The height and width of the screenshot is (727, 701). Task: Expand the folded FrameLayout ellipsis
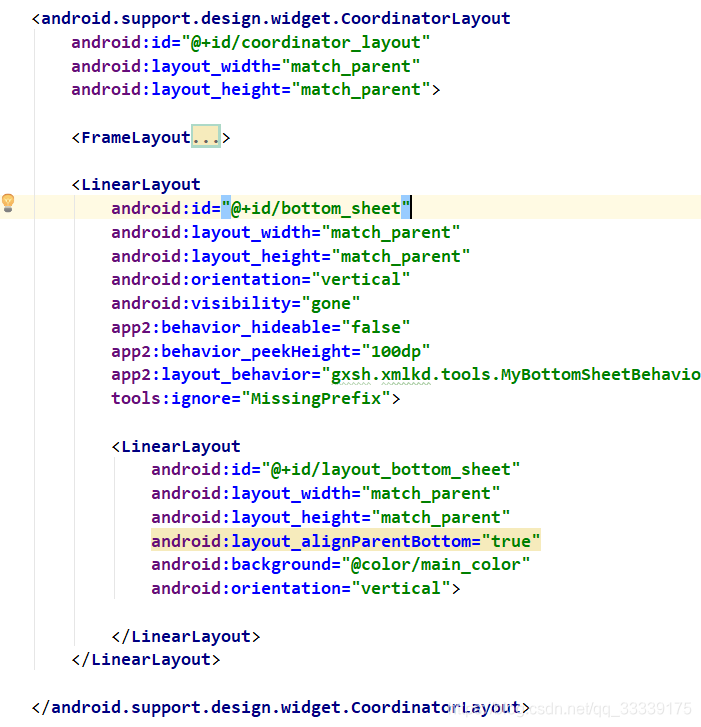coord(206,136)
